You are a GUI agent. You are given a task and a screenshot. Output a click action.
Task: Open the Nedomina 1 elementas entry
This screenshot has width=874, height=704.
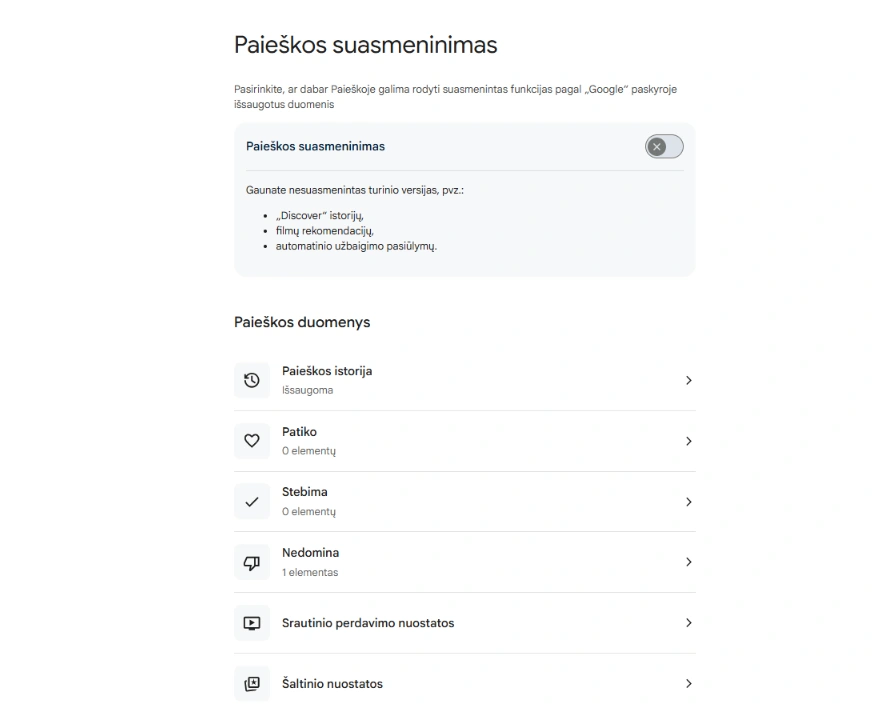(465, 562)
